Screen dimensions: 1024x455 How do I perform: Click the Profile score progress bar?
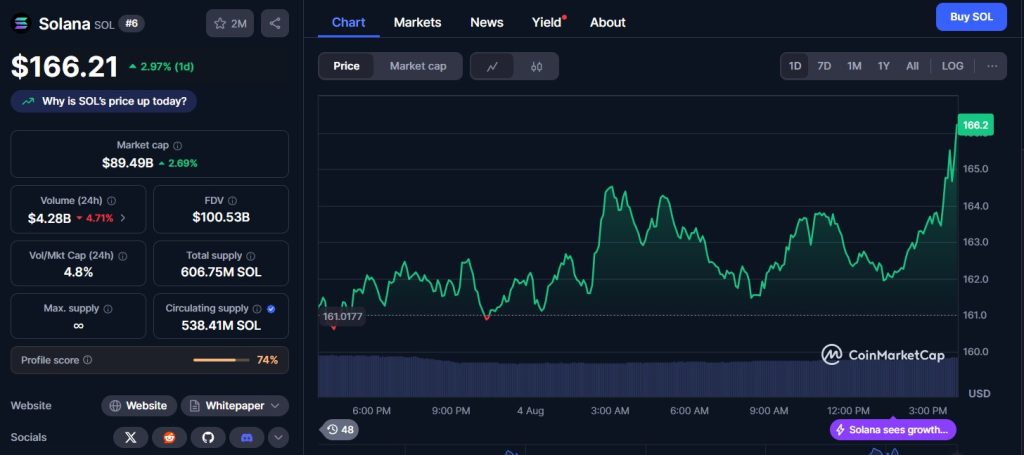point(215,360)
